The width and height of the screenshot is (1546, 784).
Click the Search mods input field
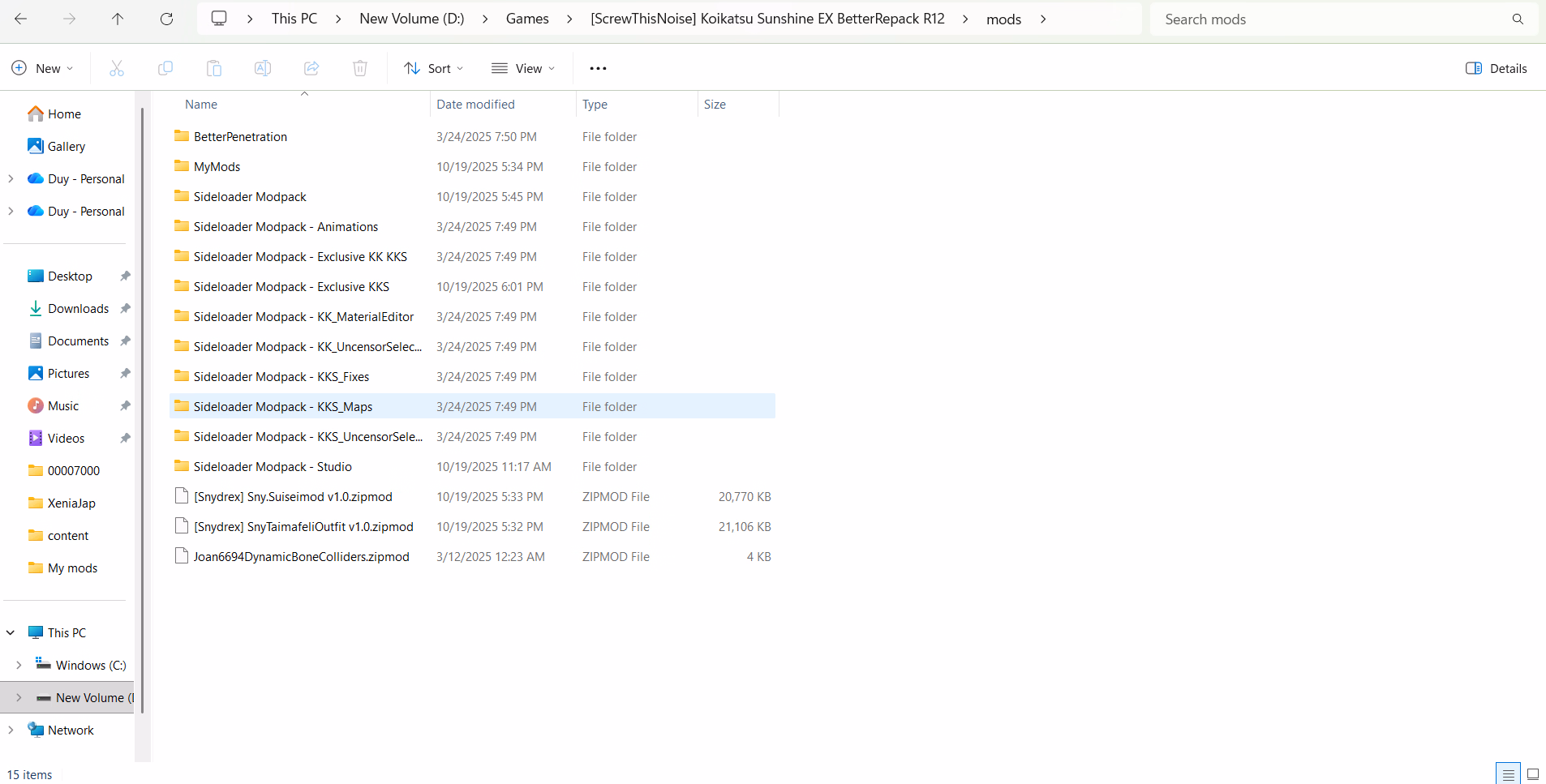coord(1330,19)
